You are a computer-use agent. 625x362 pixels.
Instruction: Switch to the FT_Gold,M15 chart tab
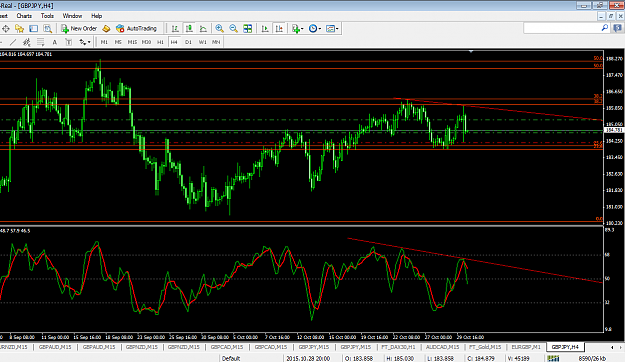485,347
